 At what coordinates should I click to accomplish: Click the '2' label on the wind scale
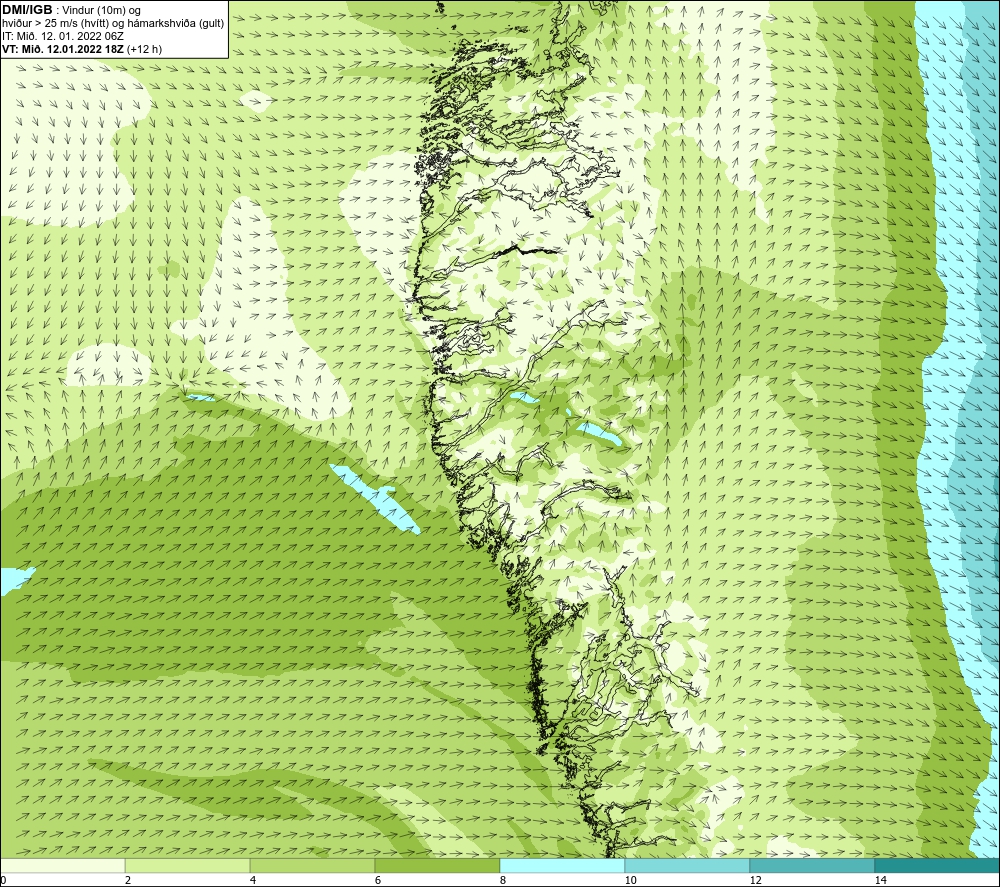pyautogui.click(x=128, y=880)
